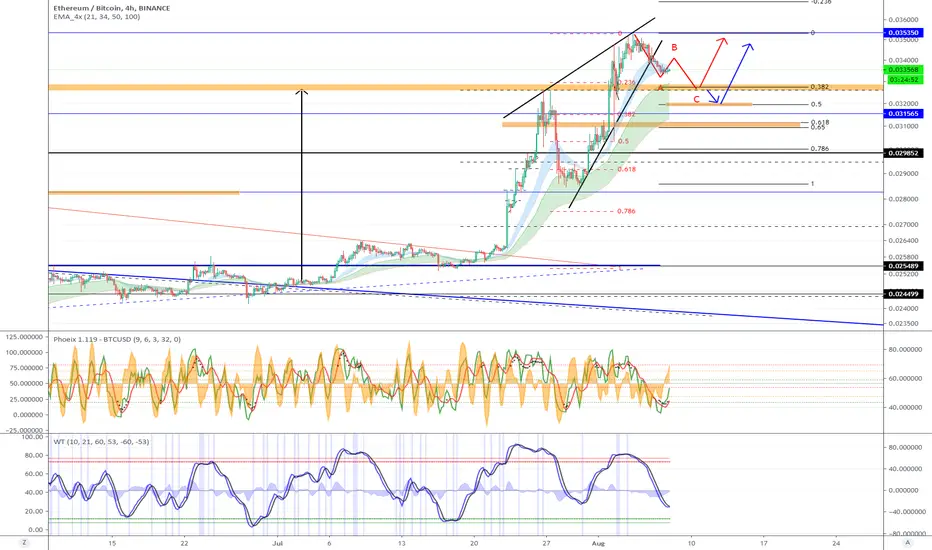This screenshot has width=932, height=550.
Task: Click date 22 on the time axis
Action: [184, 543]
